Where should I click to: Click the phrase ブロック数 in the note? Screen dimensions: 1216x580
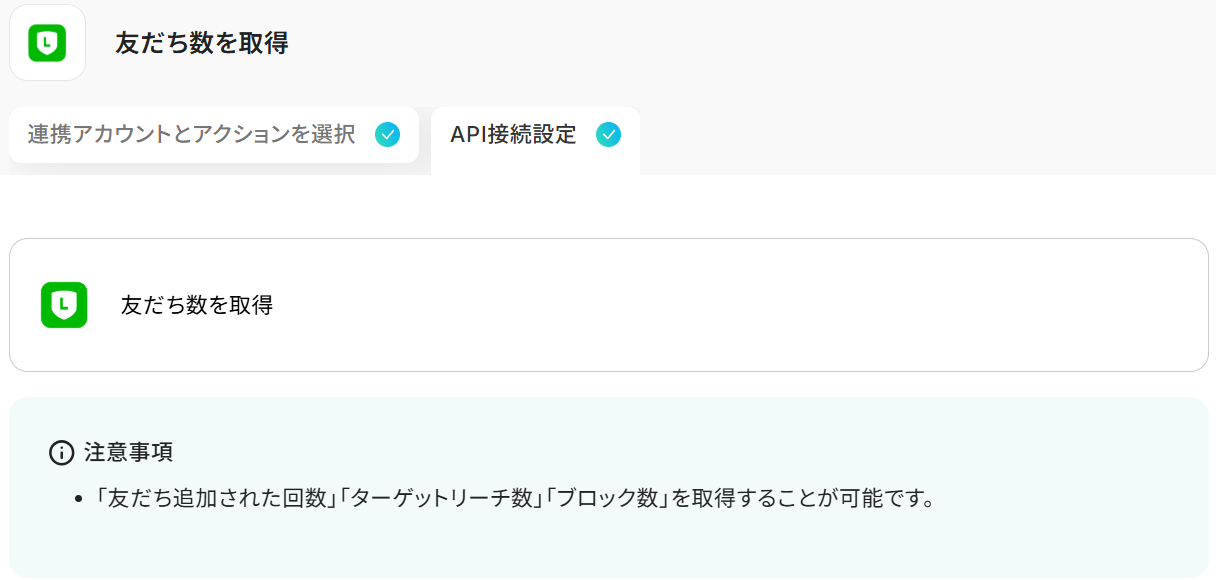coord(605,497)
